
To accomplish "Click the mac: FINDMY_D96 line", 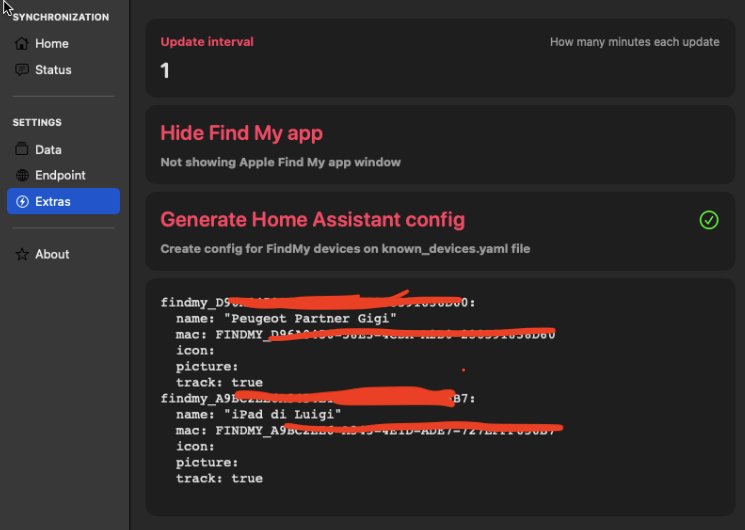I will (x=365, y=335).
